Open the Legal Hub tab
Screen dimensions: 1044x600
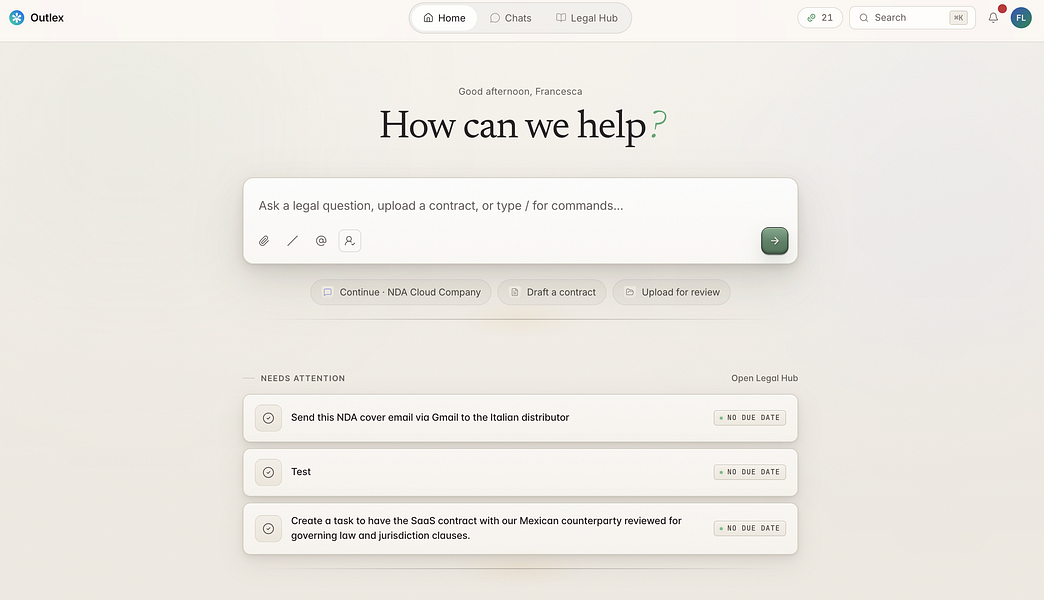point(587,18)
